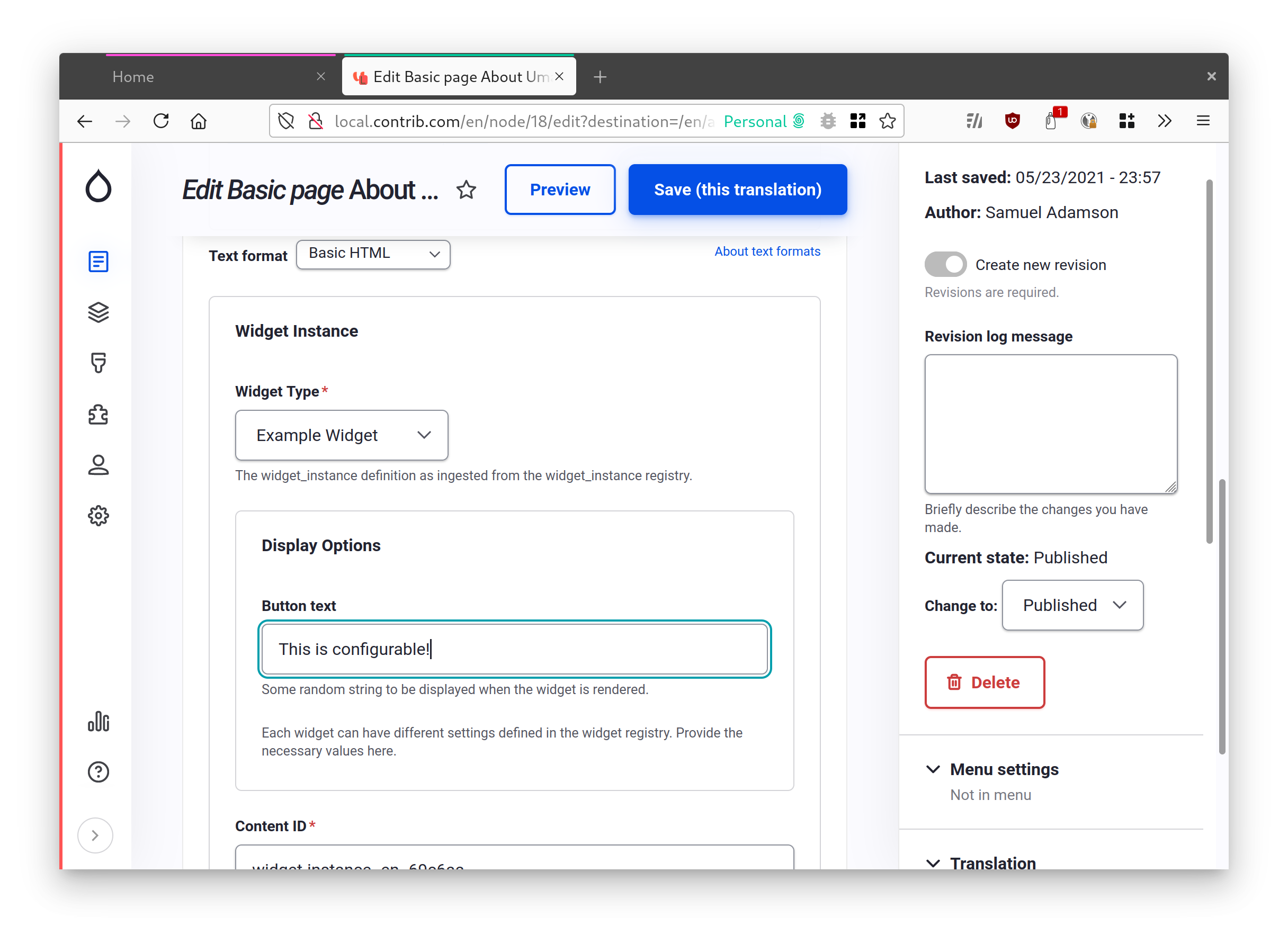
Task: Select Basic HTML text format dropdown
Action: [x=374, y=253]
